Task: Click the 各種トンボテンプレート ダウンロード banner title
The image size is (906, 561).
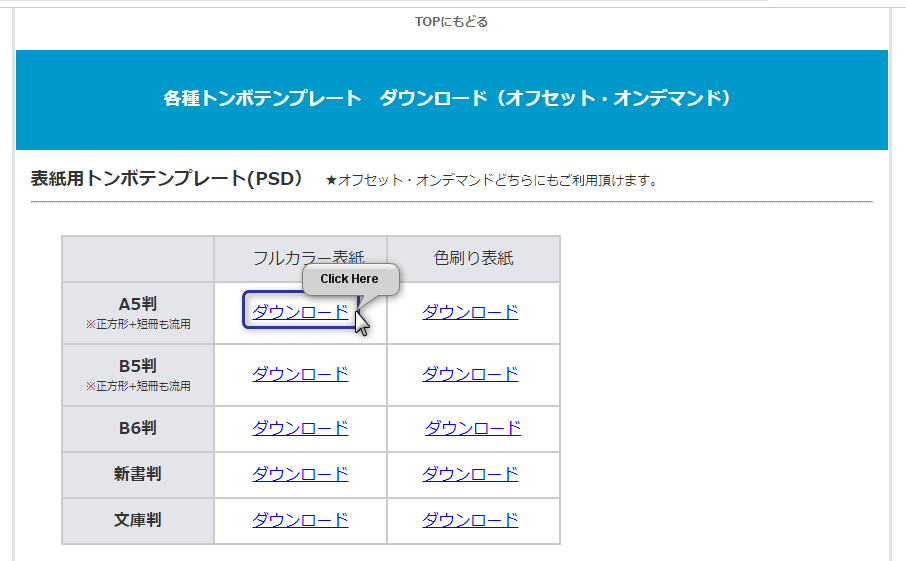Action: pos(448,98)
